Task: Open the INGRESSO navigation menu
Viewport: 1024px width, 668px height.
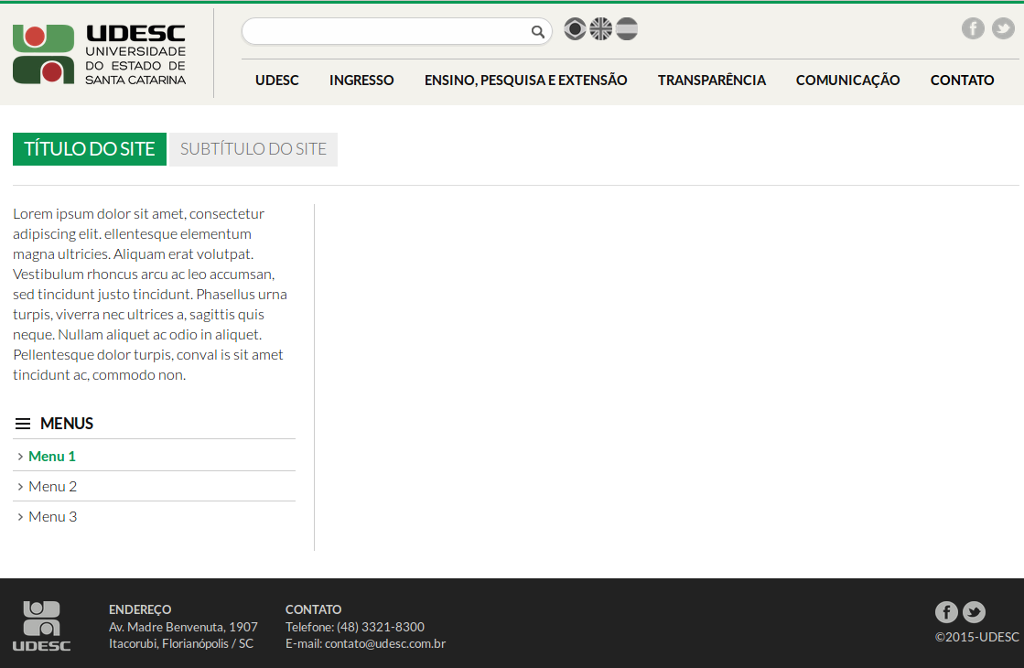Action: [361, 80]
